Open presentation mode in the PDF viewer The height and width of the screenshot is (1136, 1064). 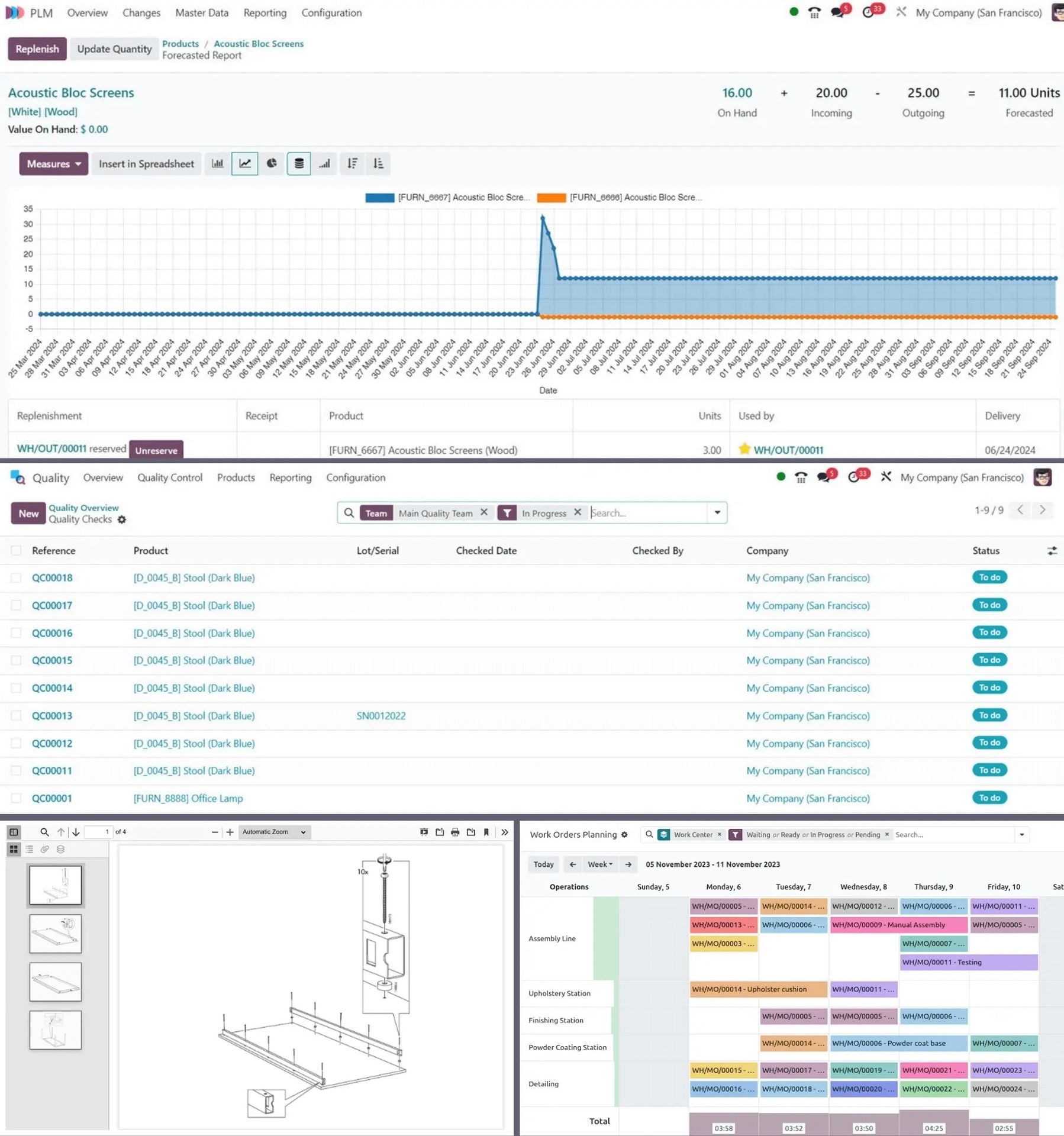424,832
